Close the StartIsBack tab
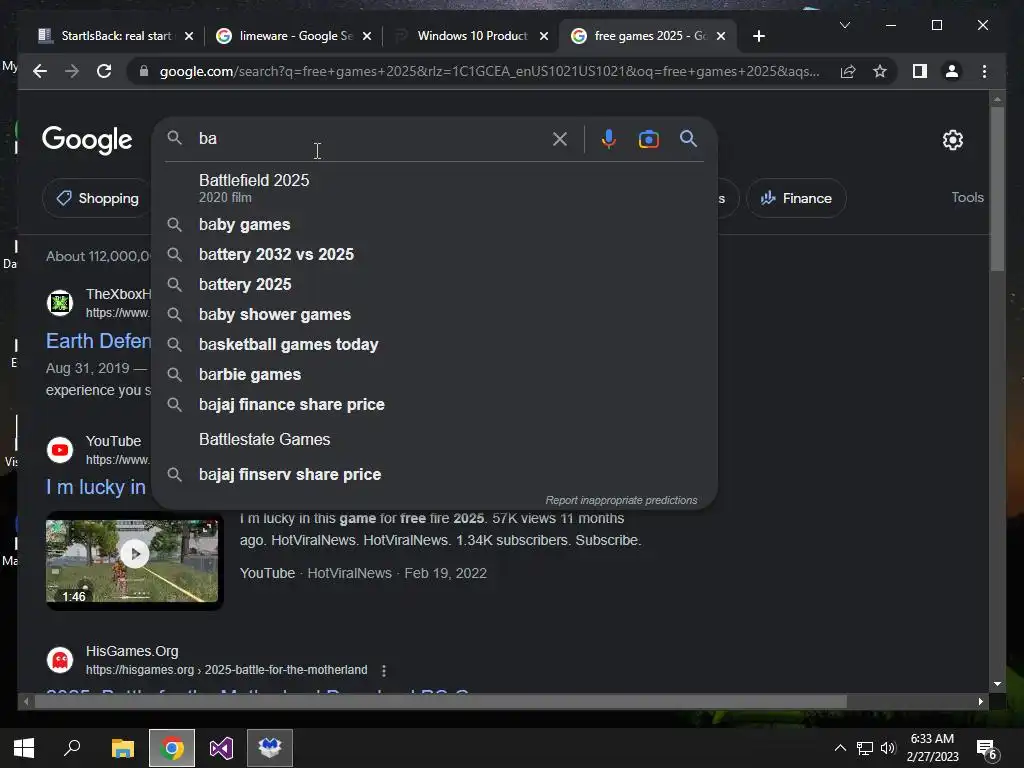The height and width of the screenshot is (768, 1024). [189, 36]
